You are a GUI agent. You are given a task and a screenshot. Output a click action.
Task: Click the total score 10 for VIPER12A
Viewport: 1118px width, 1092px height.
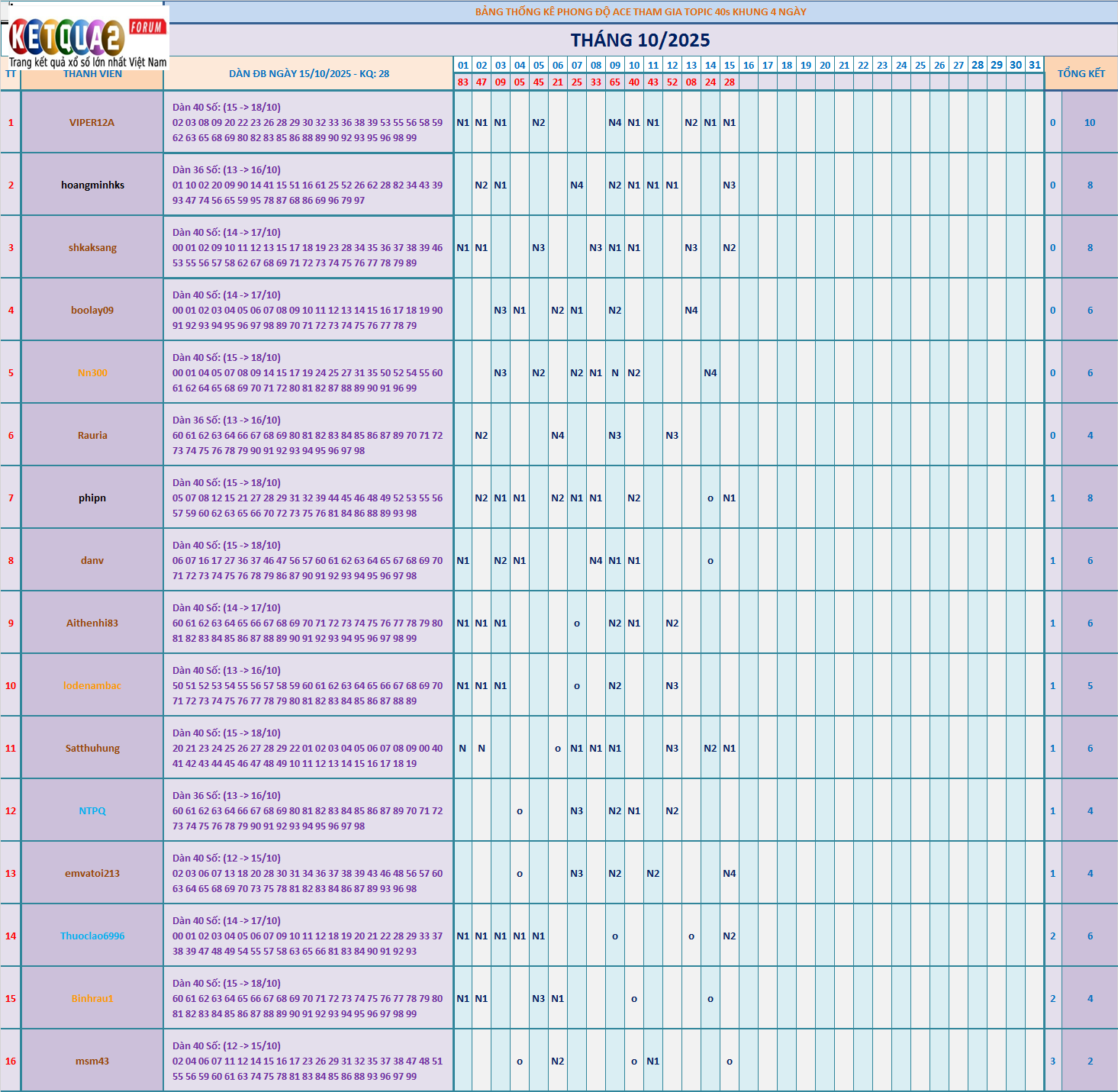[1090, 123]
